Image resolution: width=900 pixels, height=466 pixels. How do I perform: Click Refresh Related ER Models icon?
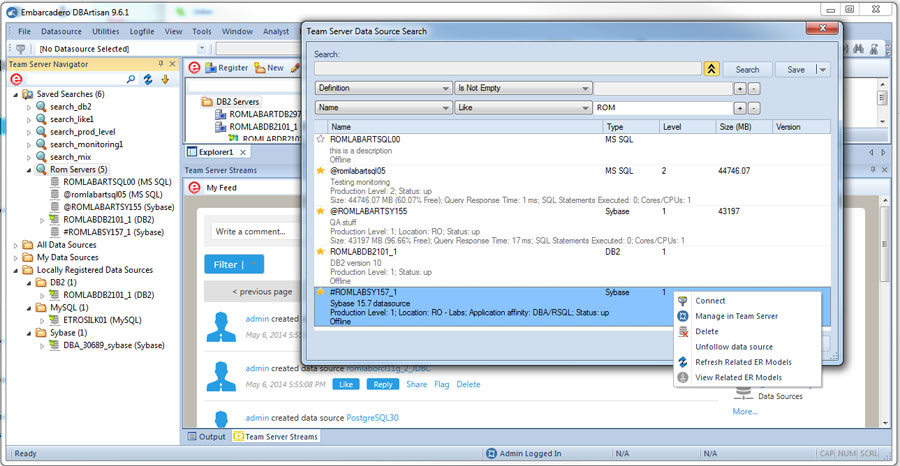pyautogui.click(x=683, y=362)
